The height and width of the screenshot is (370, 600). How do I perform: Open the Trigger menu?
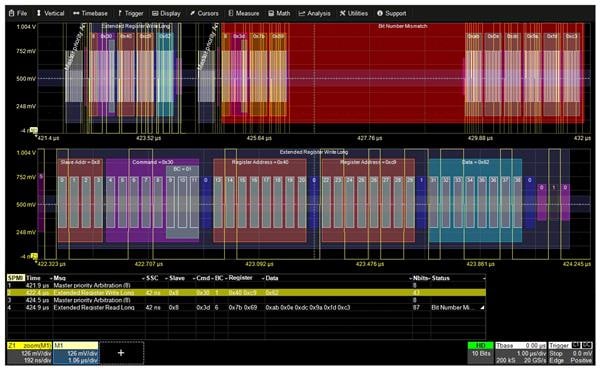pos(130,13)
